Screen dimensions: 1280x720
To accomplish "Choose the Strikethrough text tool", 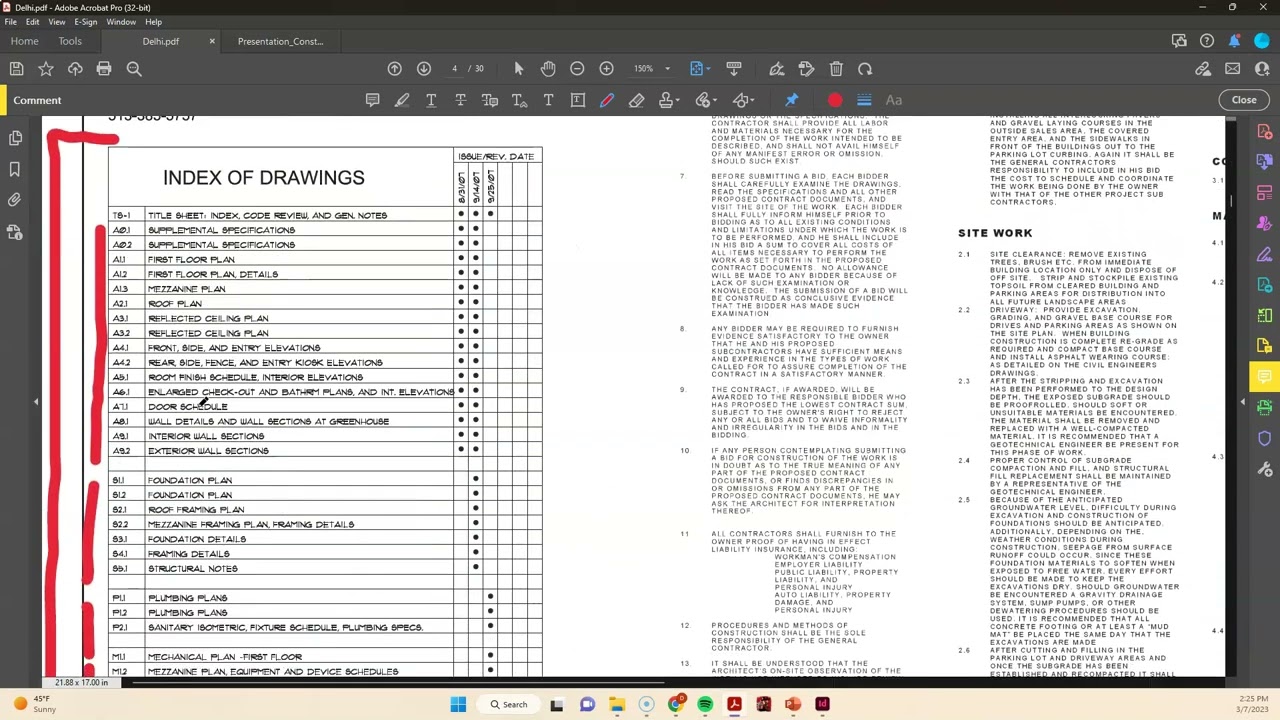I will (x=460, y=100).
